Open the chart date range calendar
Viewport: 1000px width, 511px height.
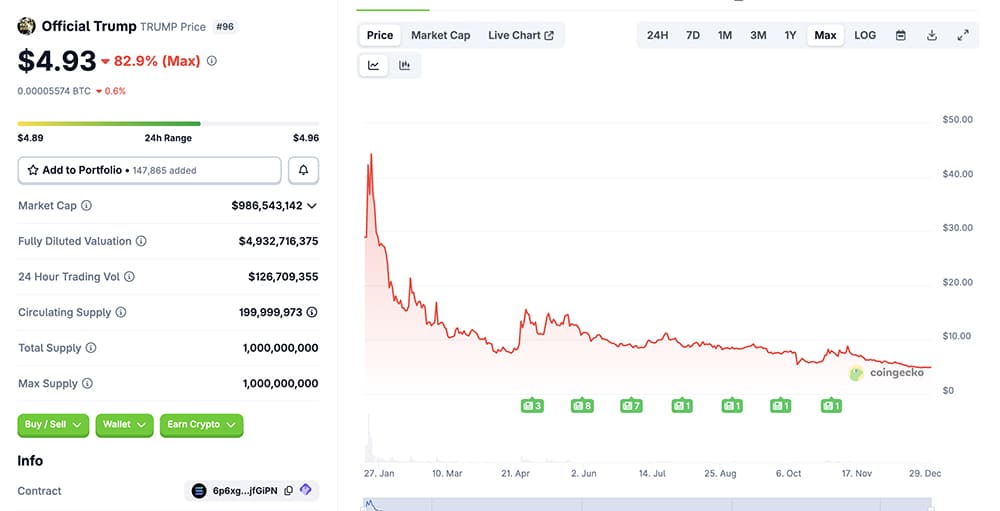[901, 35]
